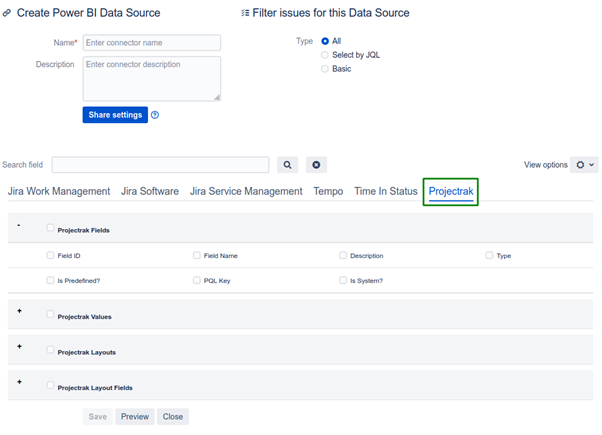Choose the Basic filter type radio button
The width and height of the screenshot is (602, 435).
325,69
